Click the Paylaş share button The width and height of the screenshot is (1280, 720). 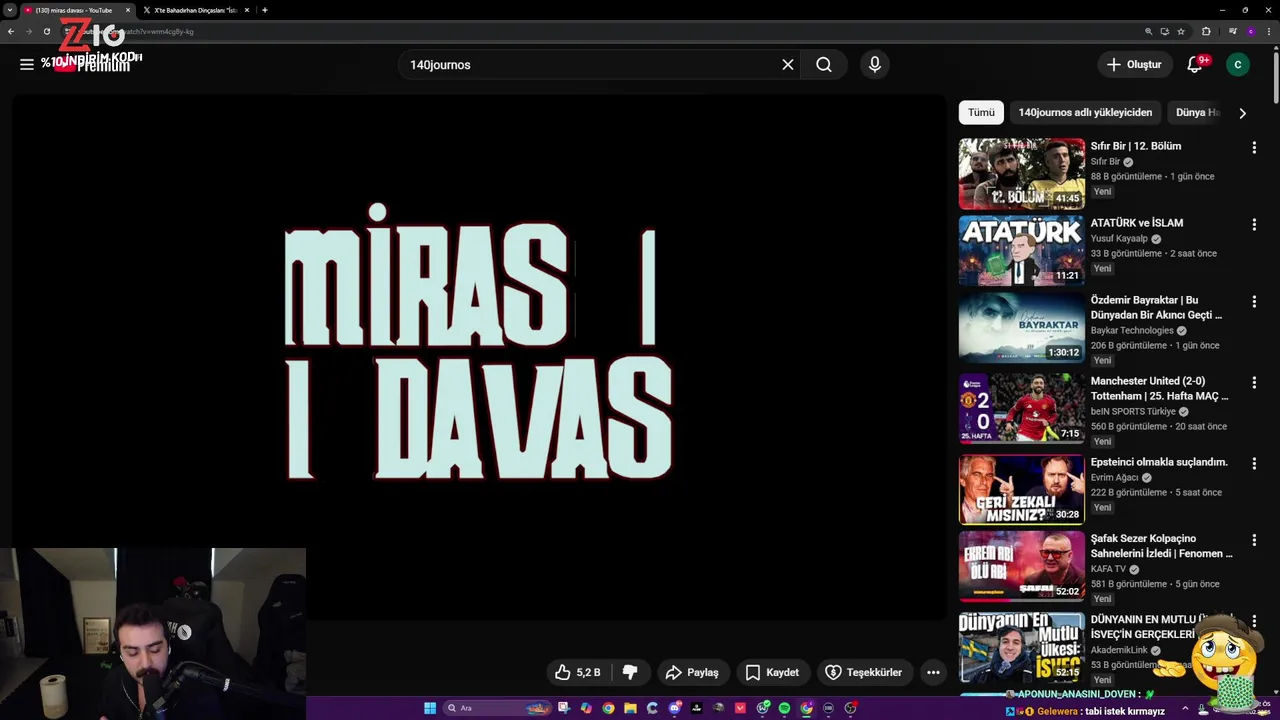coord(692,672)
